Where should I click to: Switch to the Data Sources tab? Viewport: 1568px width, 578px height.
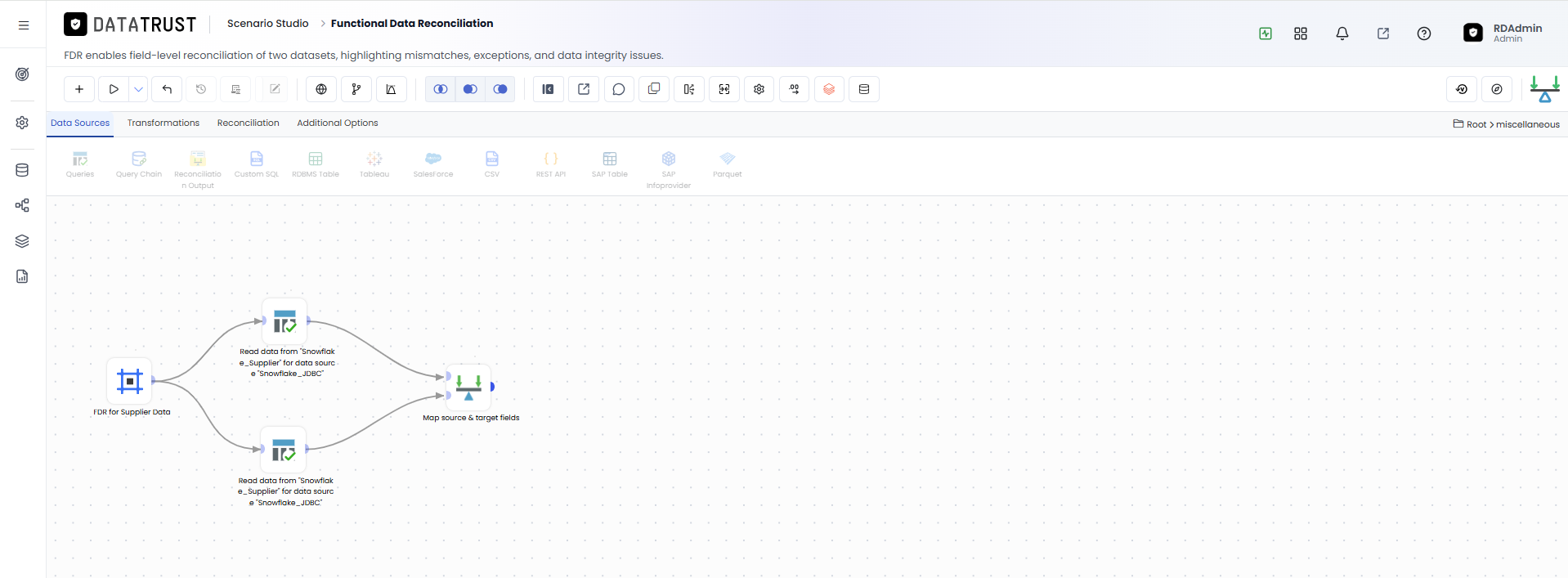[80, 123]
